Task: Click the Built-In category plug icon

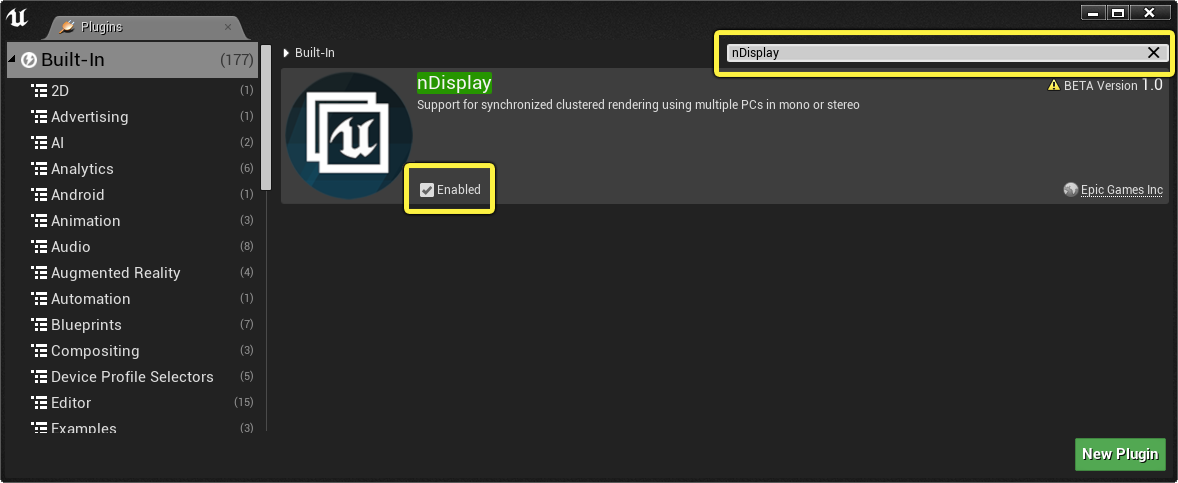Action: (x=29, y=60)
